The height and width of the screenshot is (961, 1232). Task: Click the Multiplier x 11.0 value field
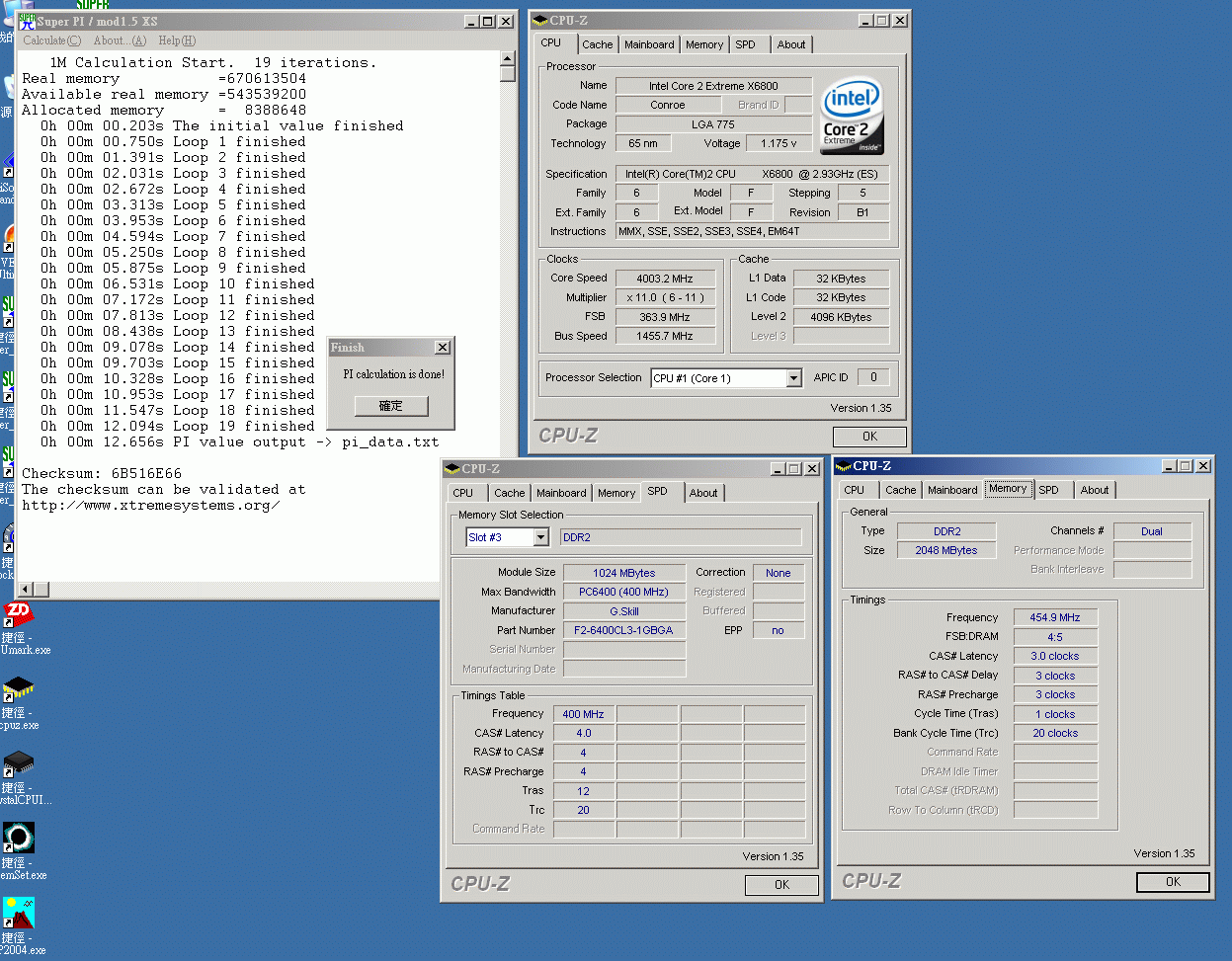pos(665,297)
